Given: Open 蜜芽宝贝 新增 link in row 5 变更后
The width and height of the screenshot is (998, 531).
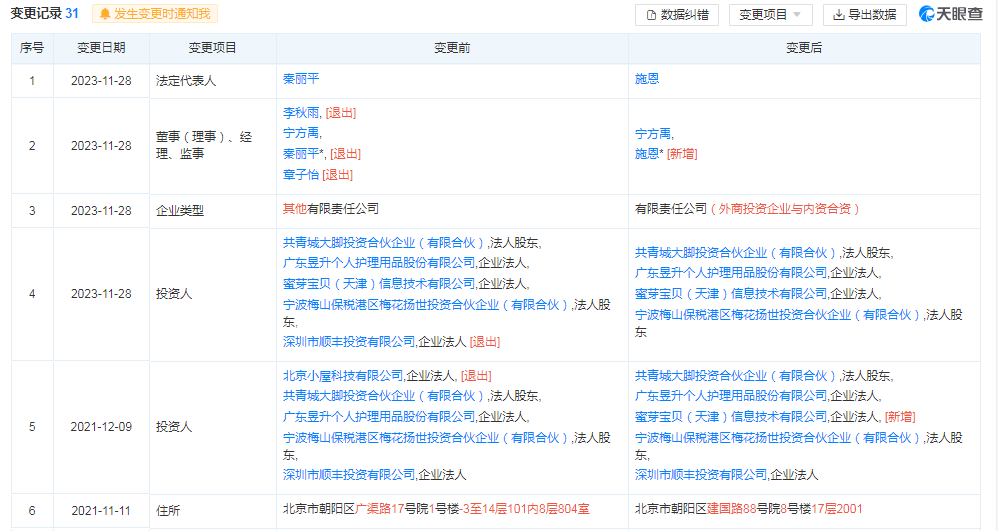Looking at the screenshot, I should (x=731, y=417).
